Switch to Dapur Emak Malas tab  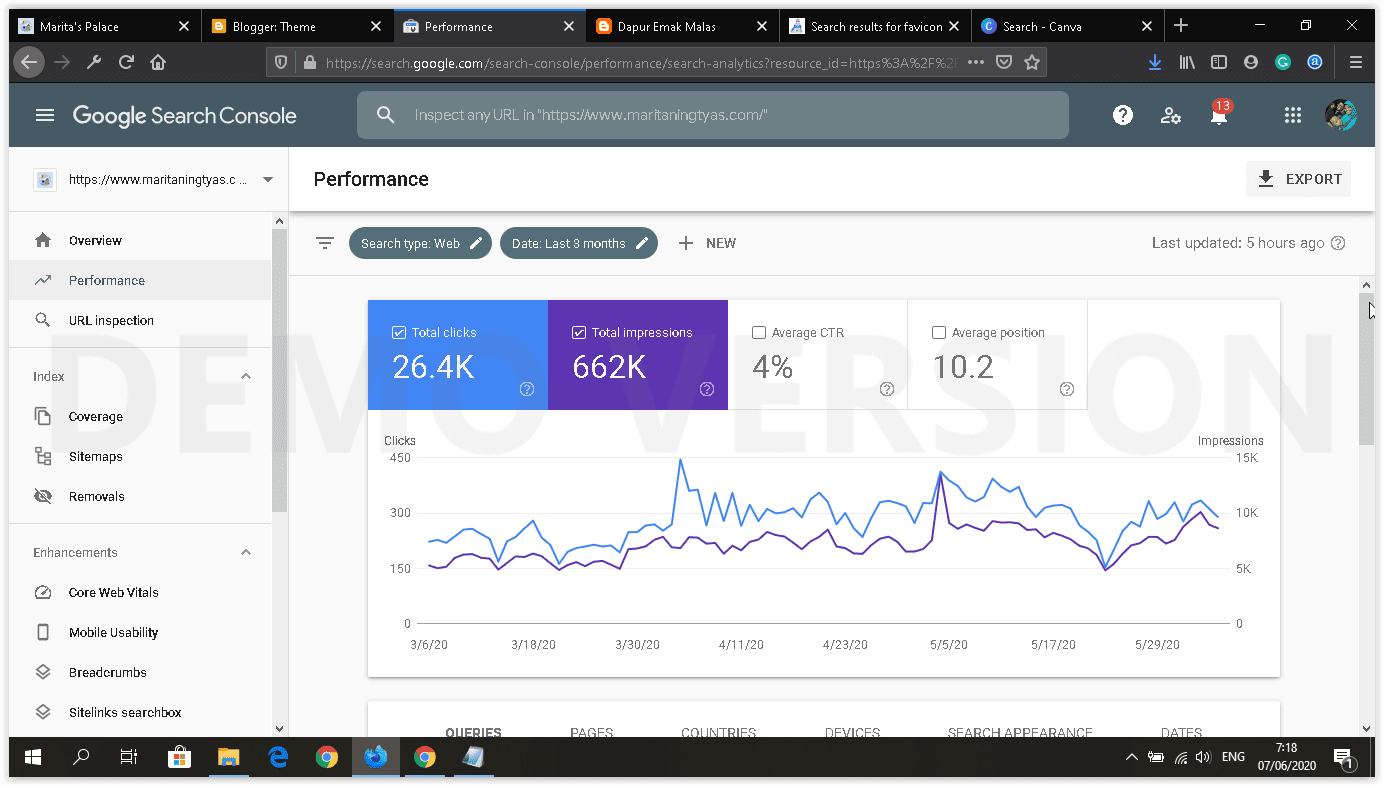682,27
